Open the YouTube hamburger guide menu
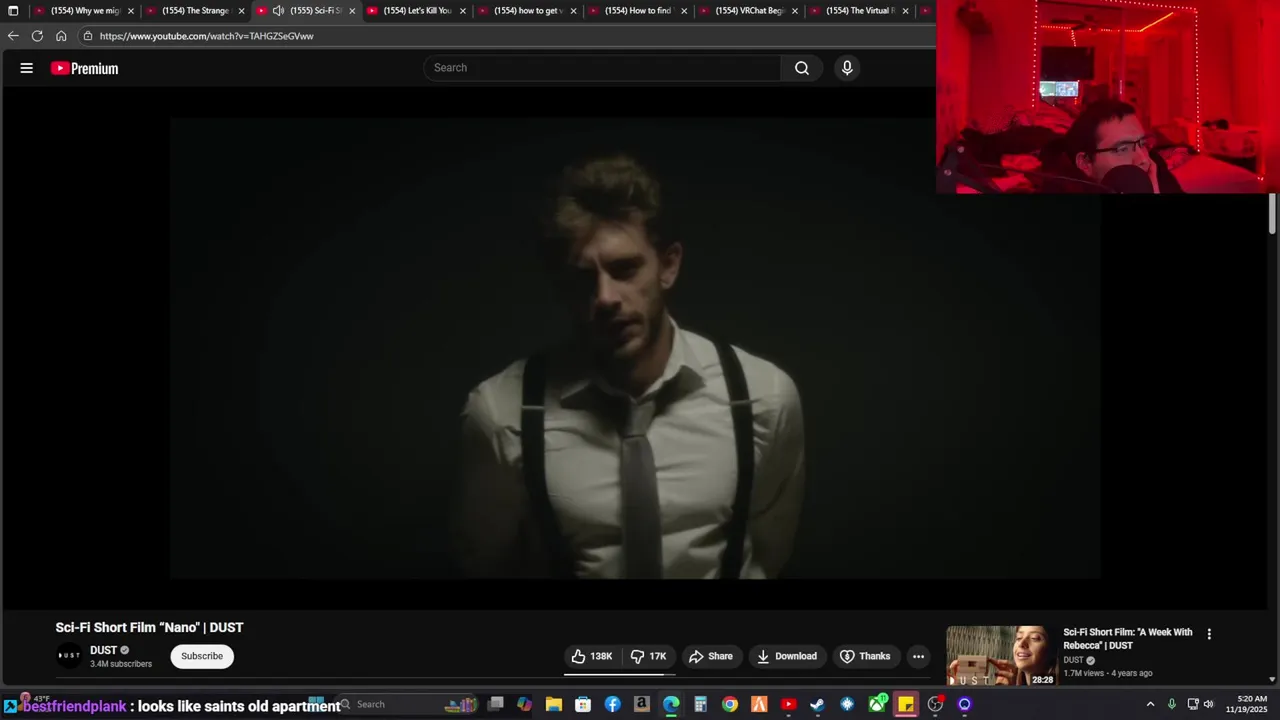This screenshot has height=720, width=1280. click(x=27, y=68)
